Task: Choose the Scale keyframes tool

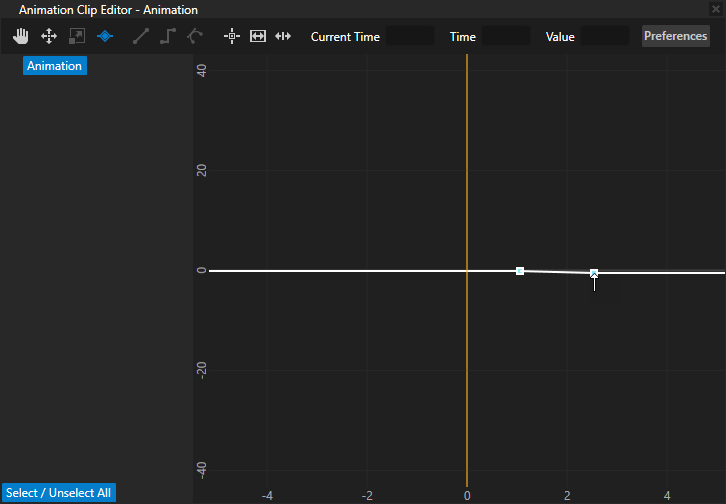Action: point(77,36)
